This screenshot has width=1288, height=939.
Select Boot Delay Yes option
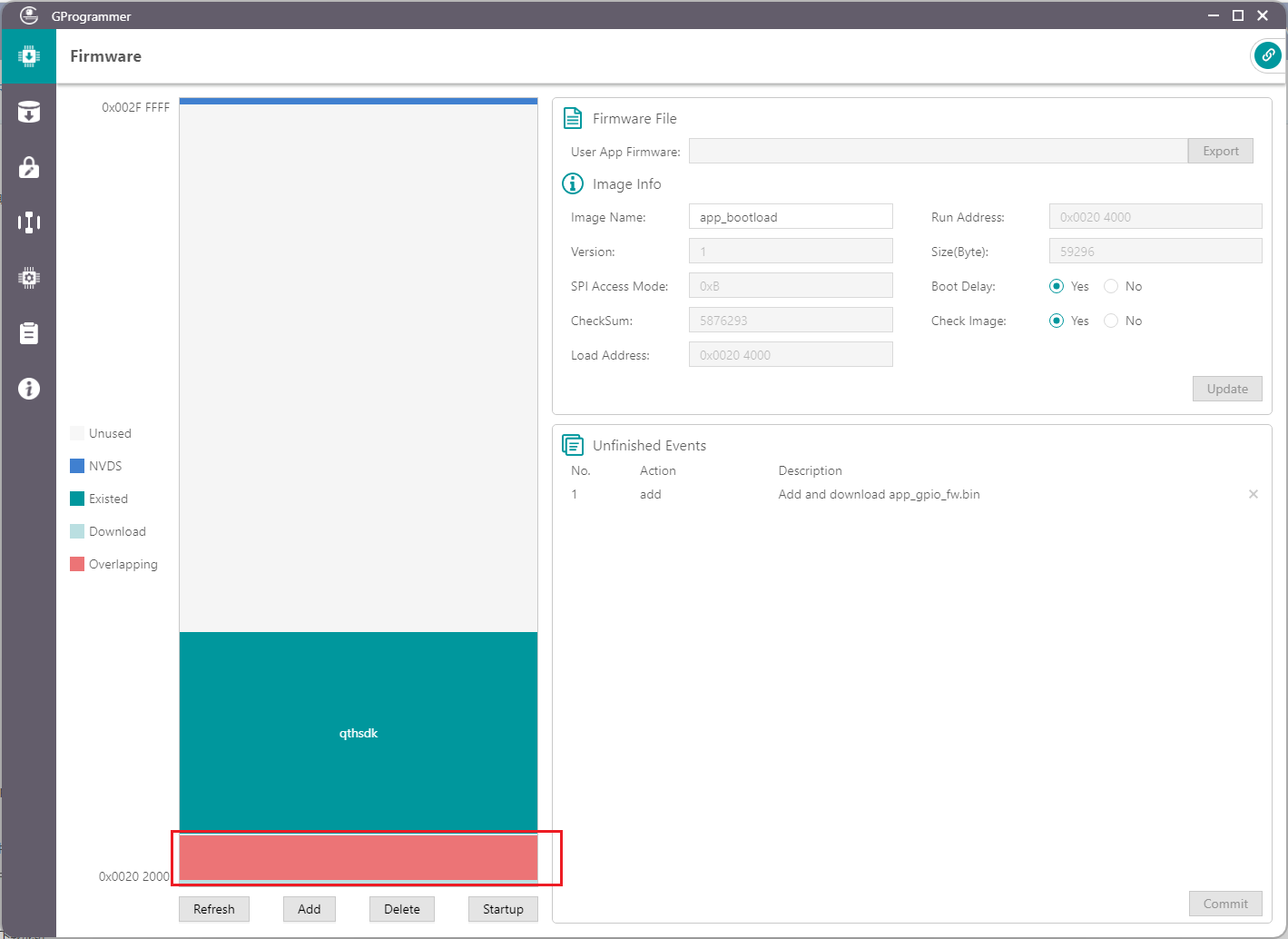1057,286
